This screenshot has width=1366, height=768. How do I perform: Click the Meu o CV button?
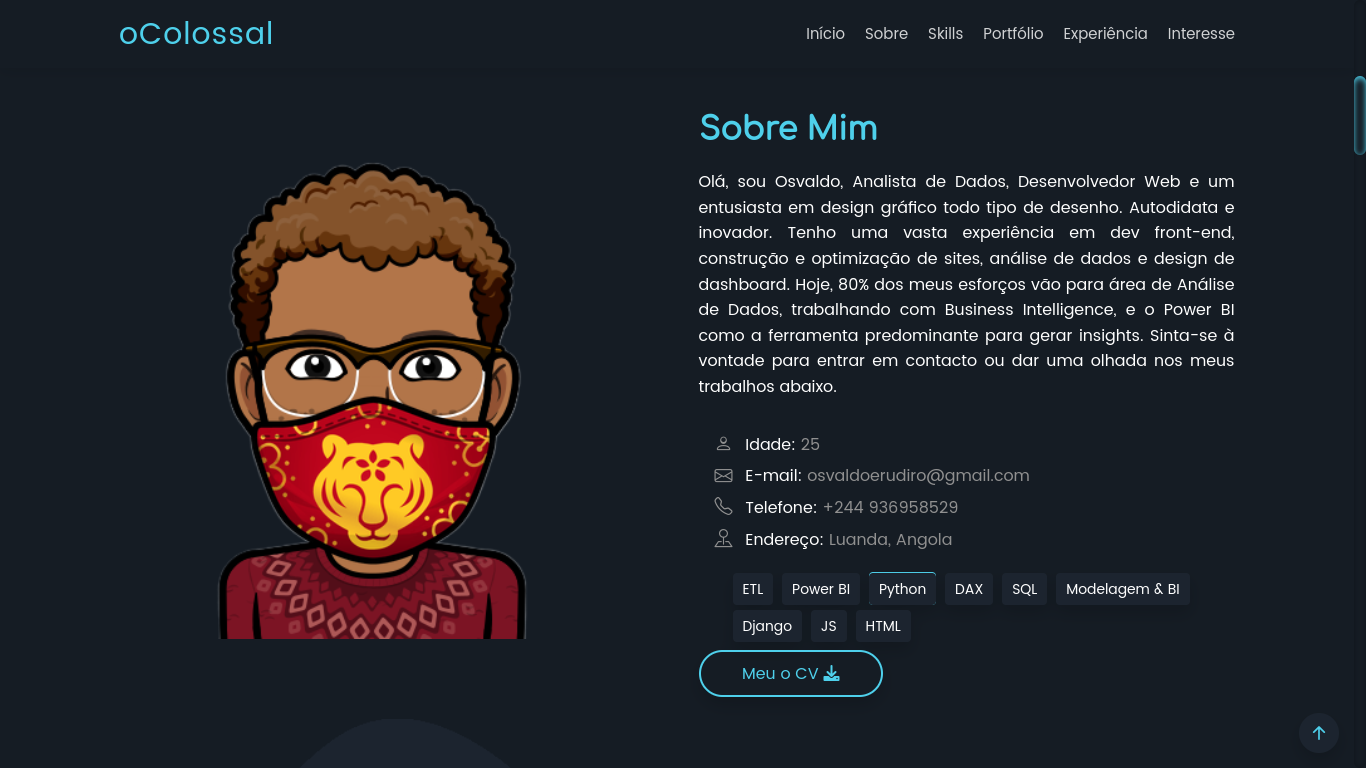click(790, 673)
